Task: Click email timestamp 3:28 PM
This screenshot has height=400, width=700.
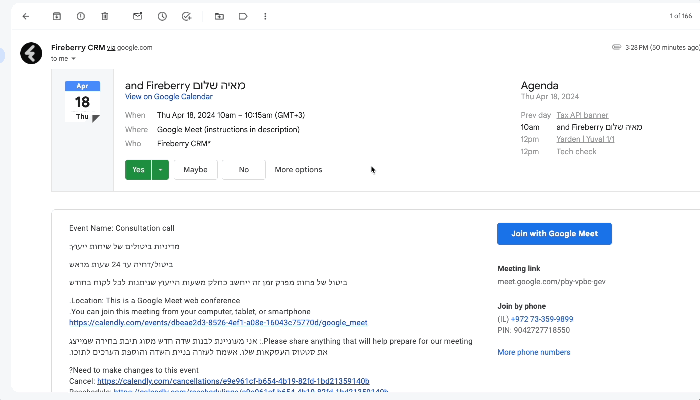Action: coord(662,47)
